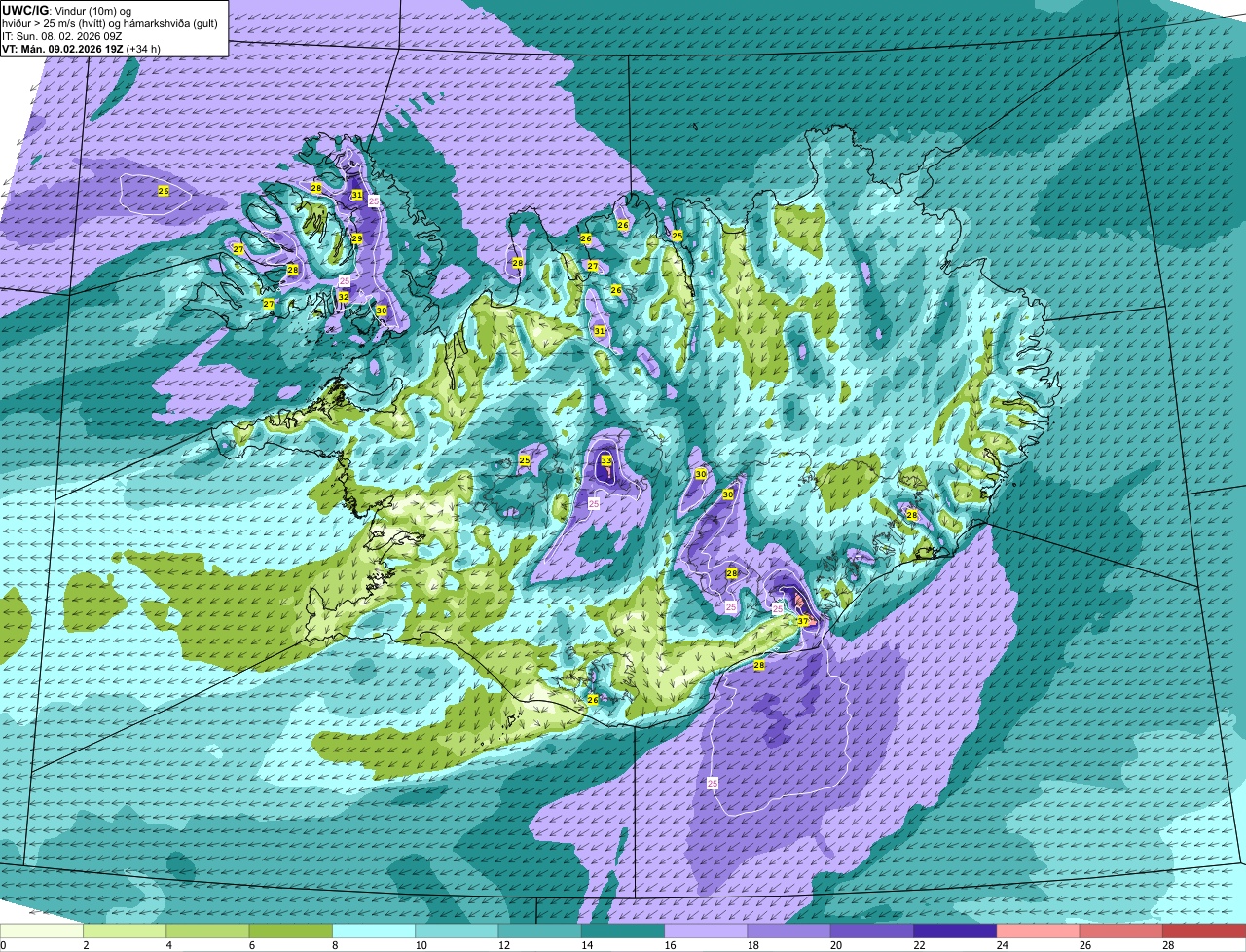Pick the 4–6 m/s legend color swatch

(207, 931)
